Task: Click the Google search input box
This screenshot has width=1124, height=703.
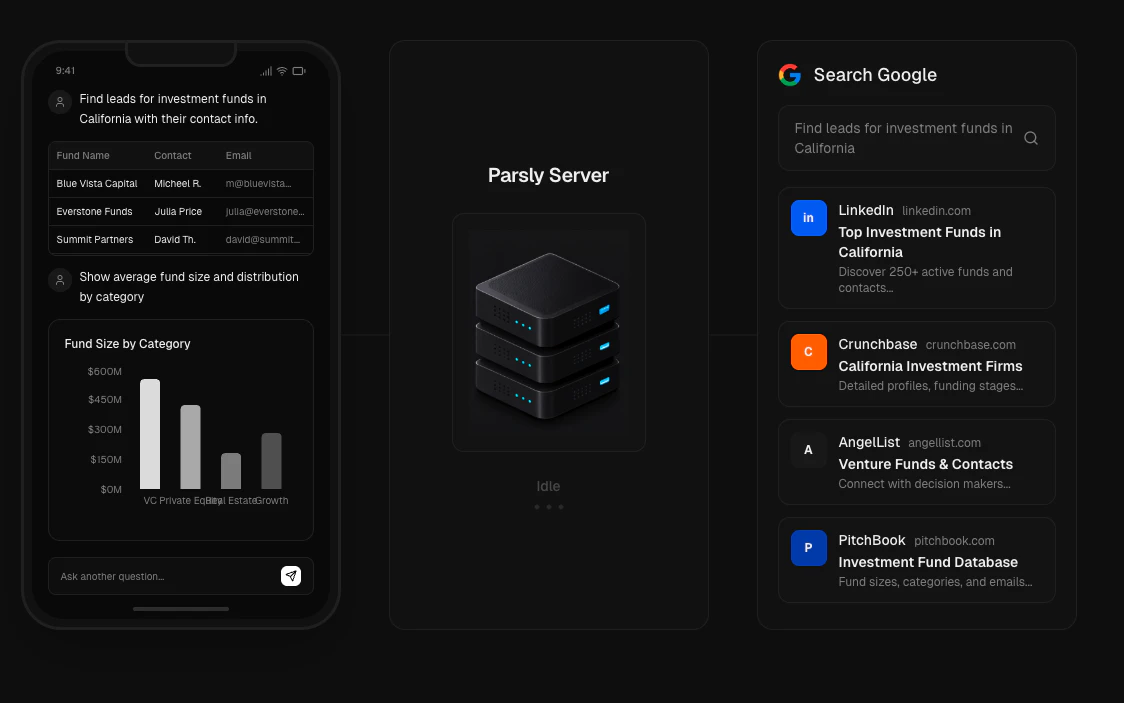Action: pos(916,138)
